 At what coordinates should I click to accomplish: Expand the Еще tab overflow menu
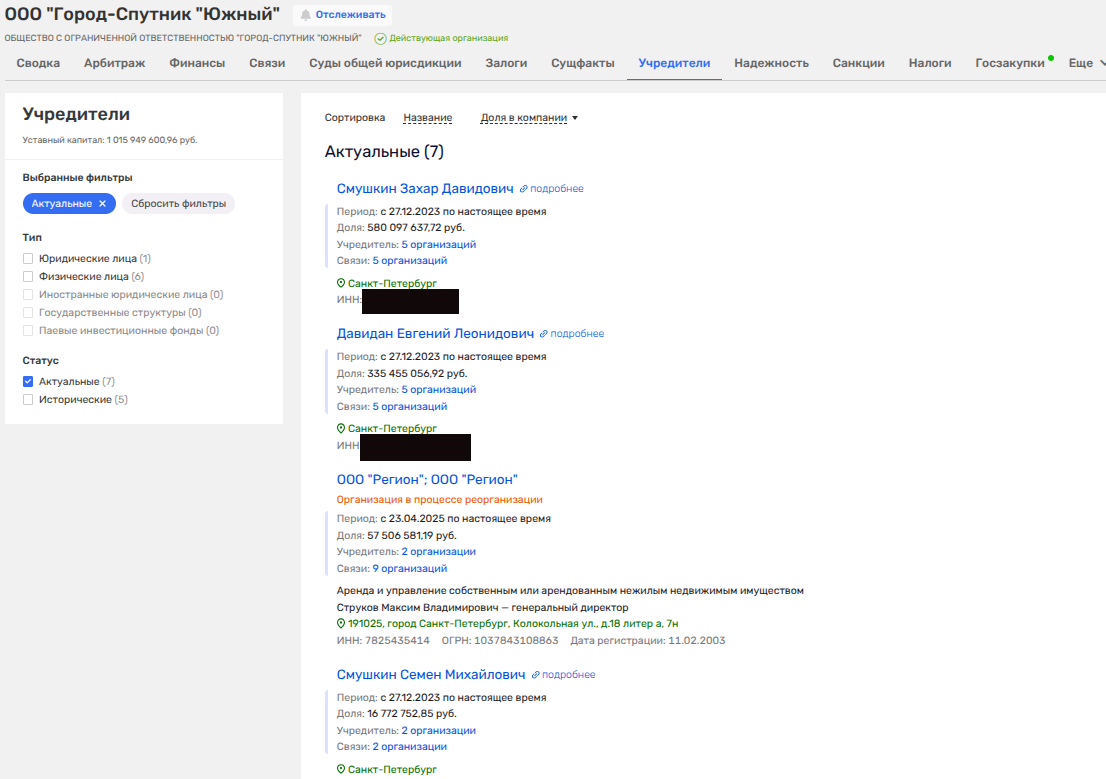coord(1086,63)
